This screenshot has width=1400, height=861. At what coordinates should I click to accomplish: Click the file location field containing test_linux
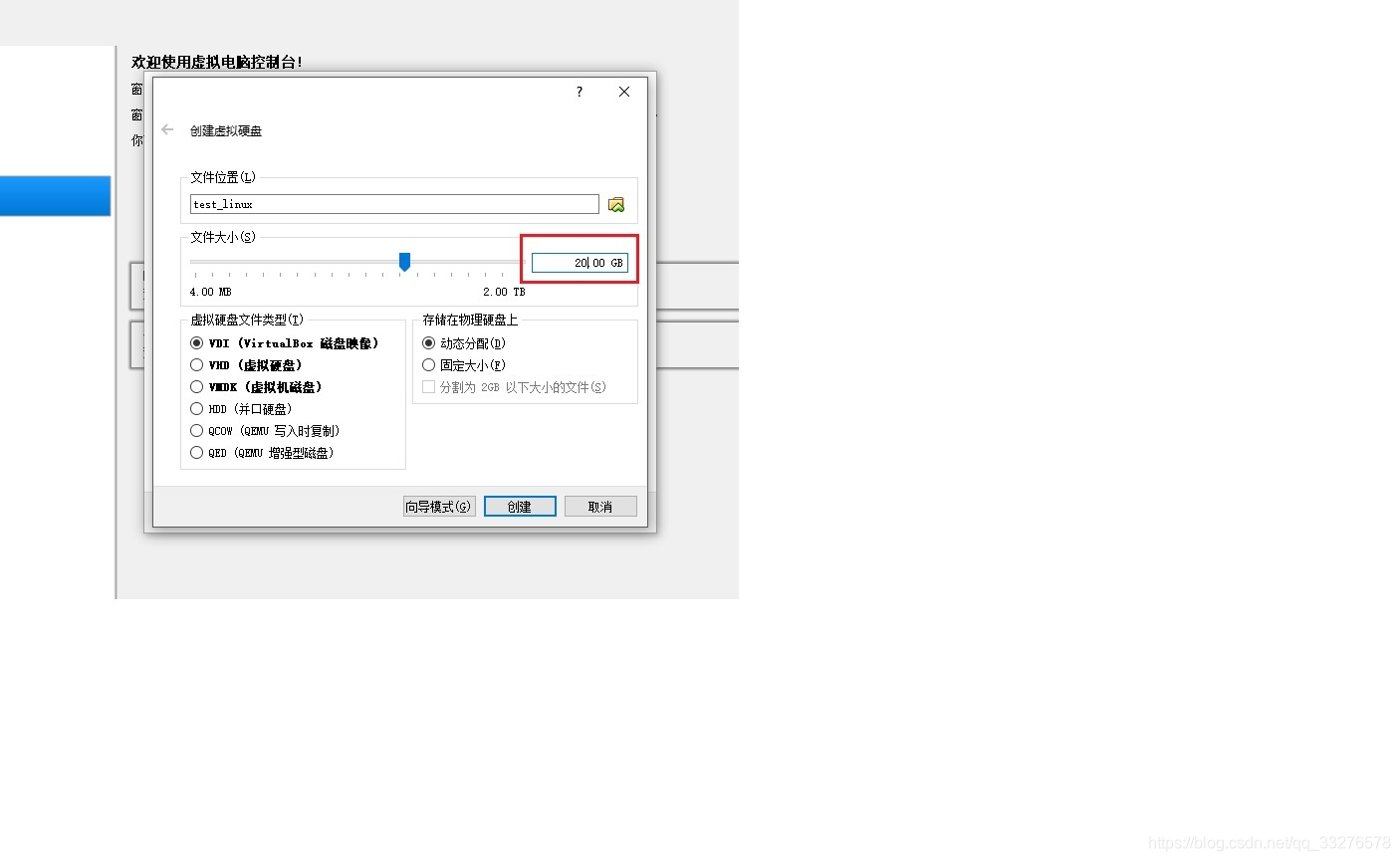pos(394,204)
